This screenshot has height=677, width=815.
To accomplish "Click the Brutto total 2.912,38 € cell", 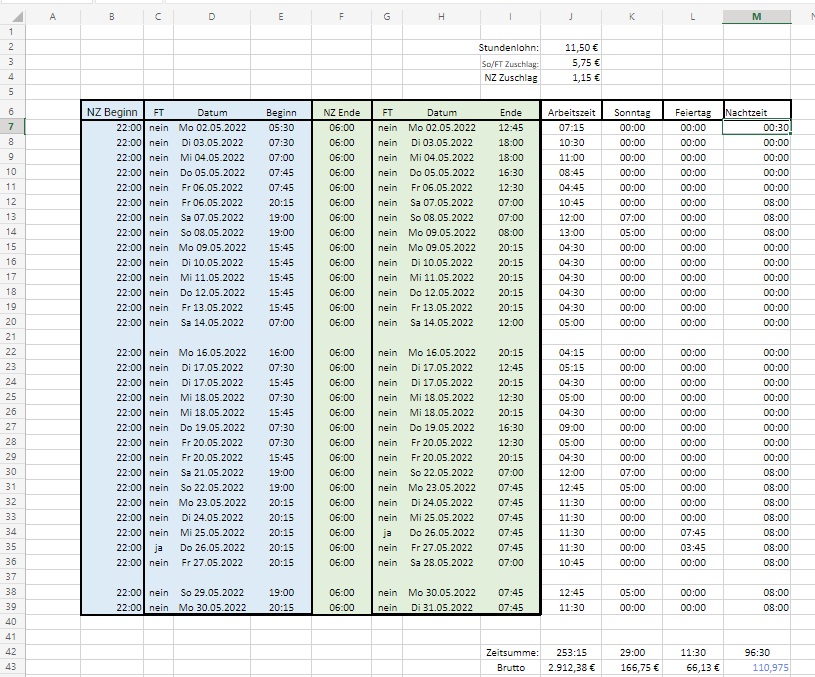I will (570, 666).
